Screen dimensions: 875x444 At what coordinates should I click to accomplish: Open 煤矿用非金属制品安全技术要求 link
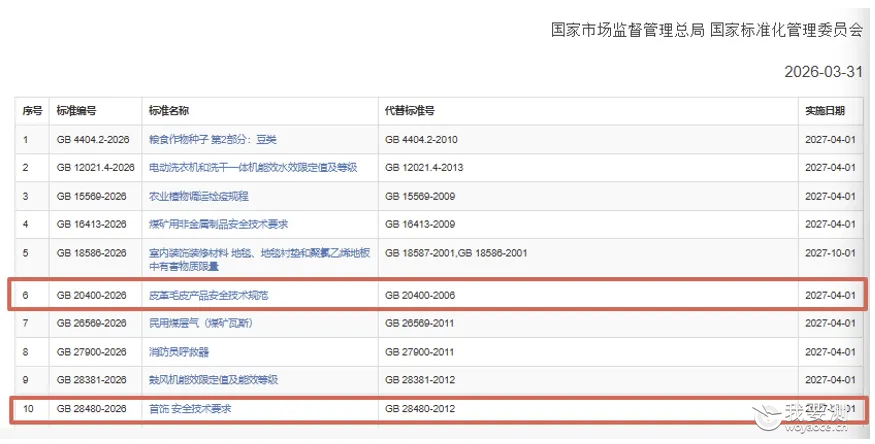pos(218,224)
